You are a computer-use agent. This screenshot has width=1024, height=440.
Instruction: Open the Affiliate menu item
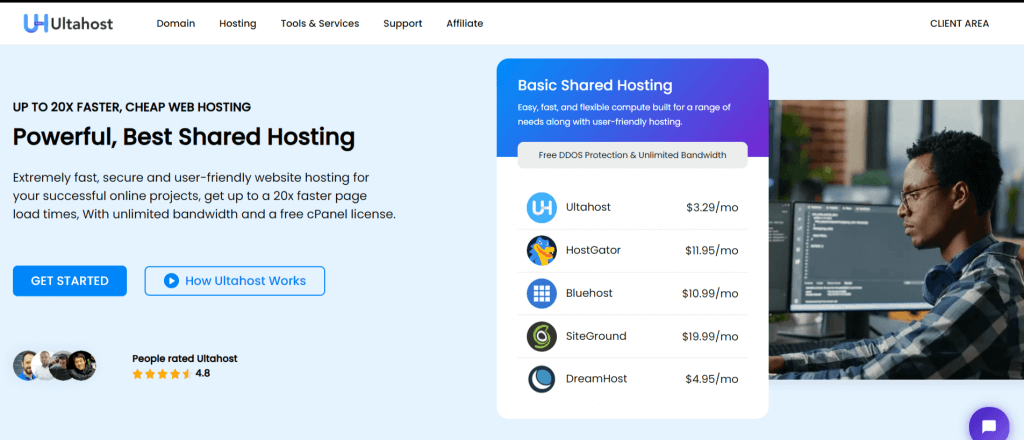465,24
